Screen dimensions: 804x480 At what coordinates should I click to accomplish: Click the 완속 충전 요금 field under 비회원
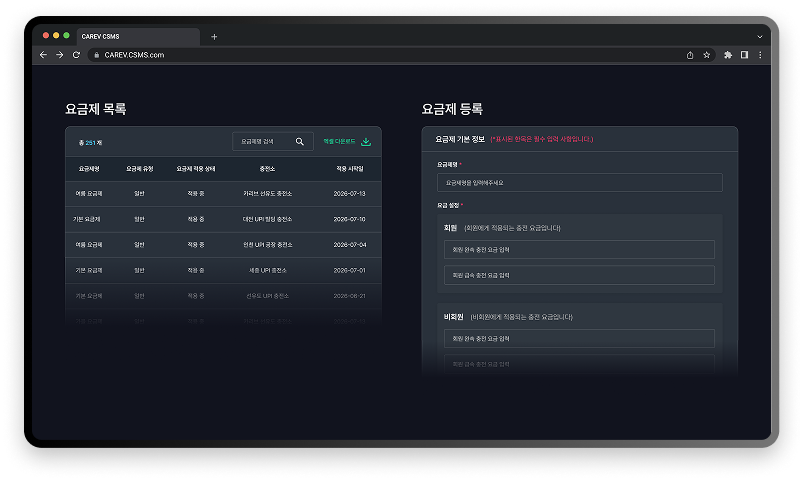pyautogui.click(x=579, y=338)
